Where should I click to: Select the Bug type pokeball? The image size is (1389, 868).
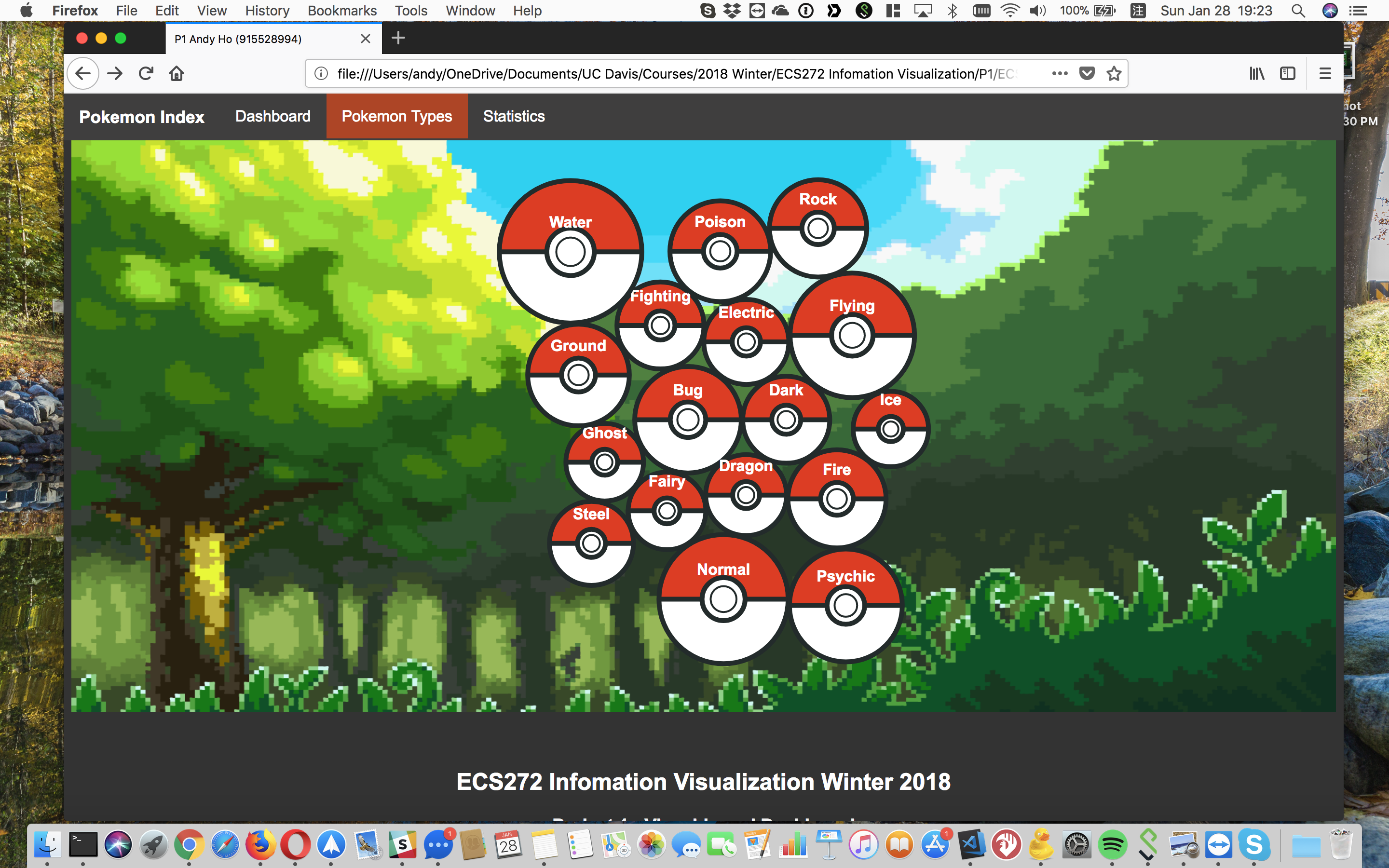coord(688,420)
